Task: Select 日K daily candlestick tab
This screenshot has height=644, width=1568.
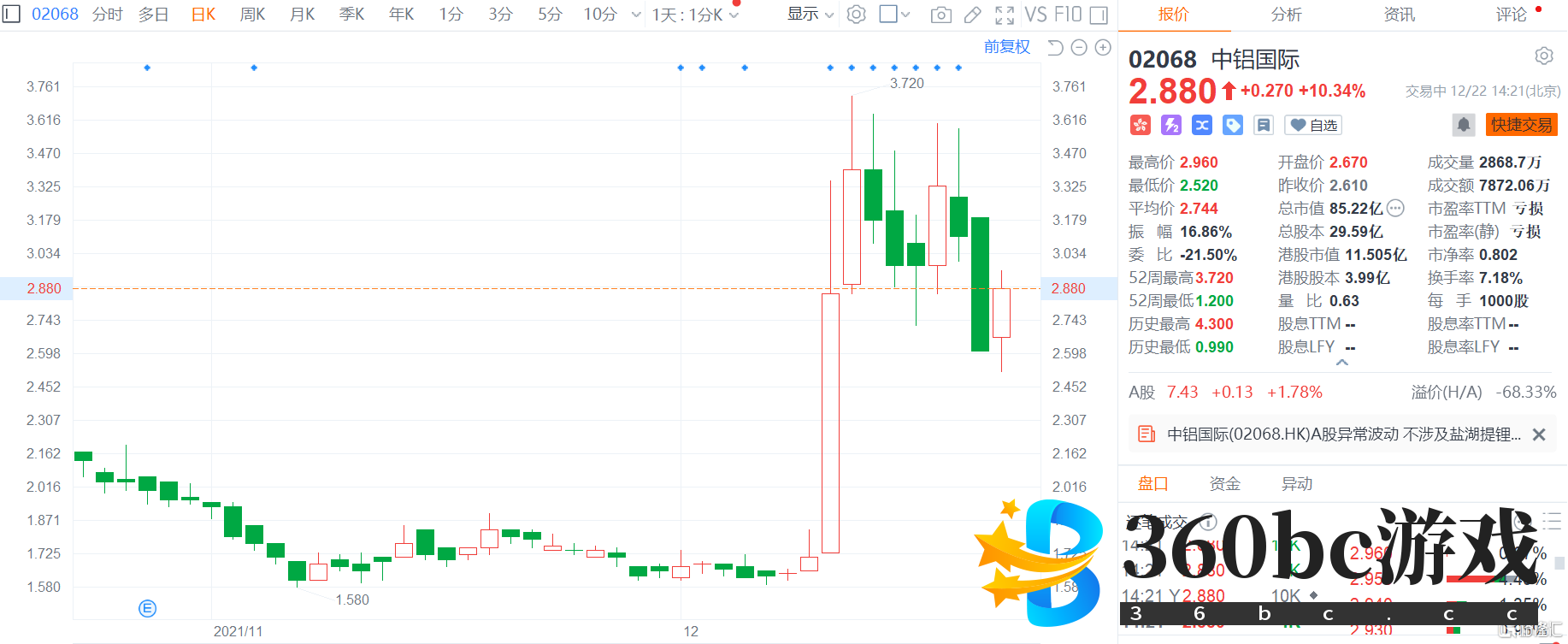Action: tap(203, 15)
